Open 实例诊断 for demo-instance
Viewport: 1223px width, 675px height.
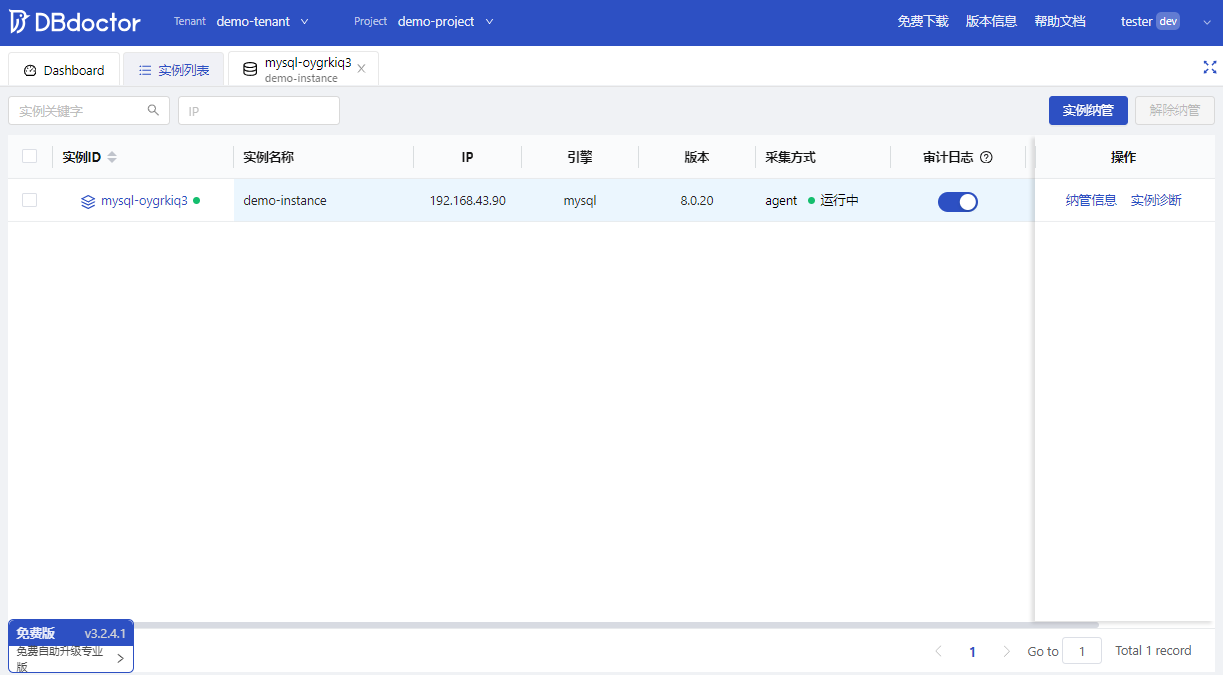1156,200
